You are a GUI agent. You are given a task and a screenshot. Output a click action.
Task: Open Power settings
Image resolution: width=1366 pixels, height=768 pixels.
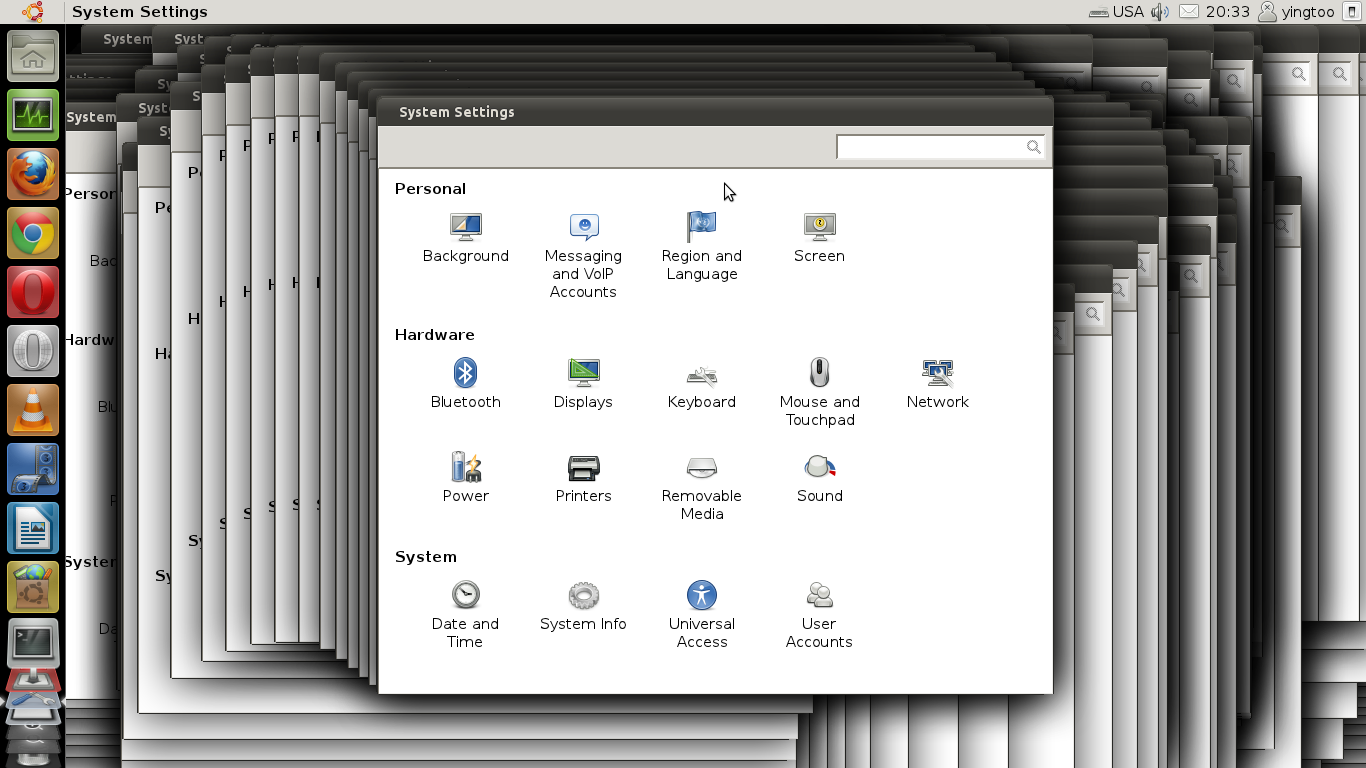(465, 478)
